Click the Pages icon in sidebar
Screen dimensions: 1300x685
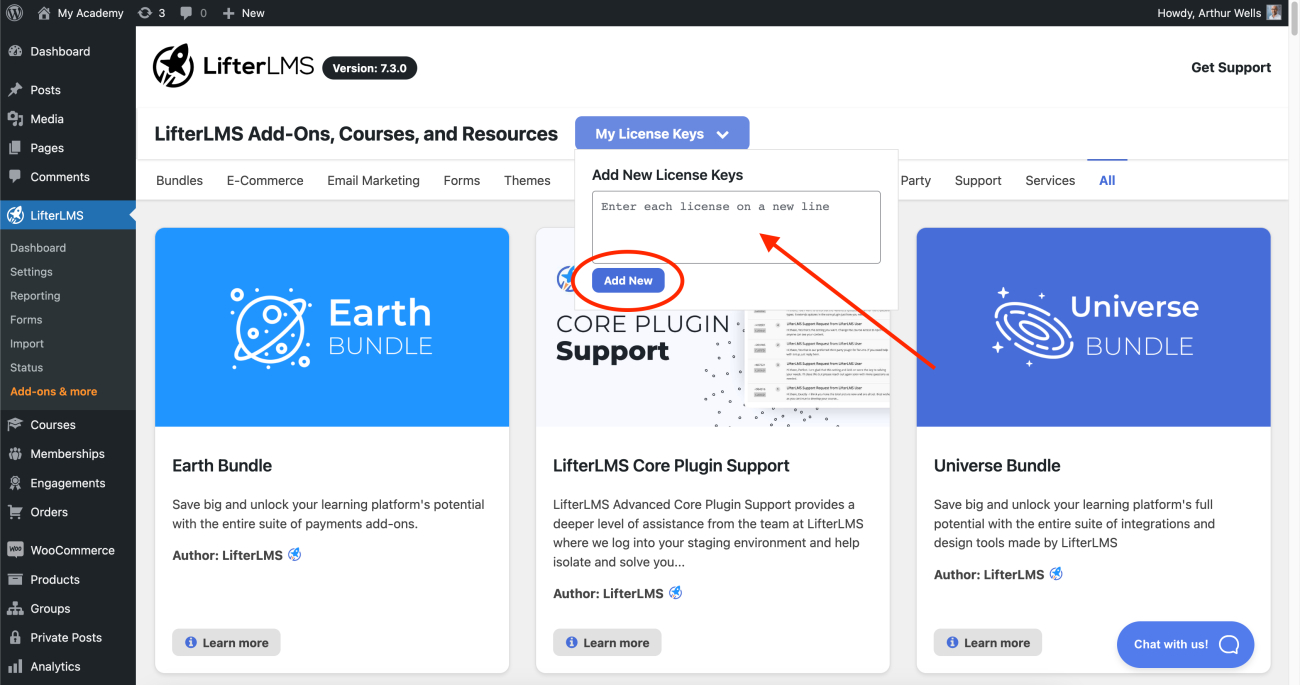[15, 148]
